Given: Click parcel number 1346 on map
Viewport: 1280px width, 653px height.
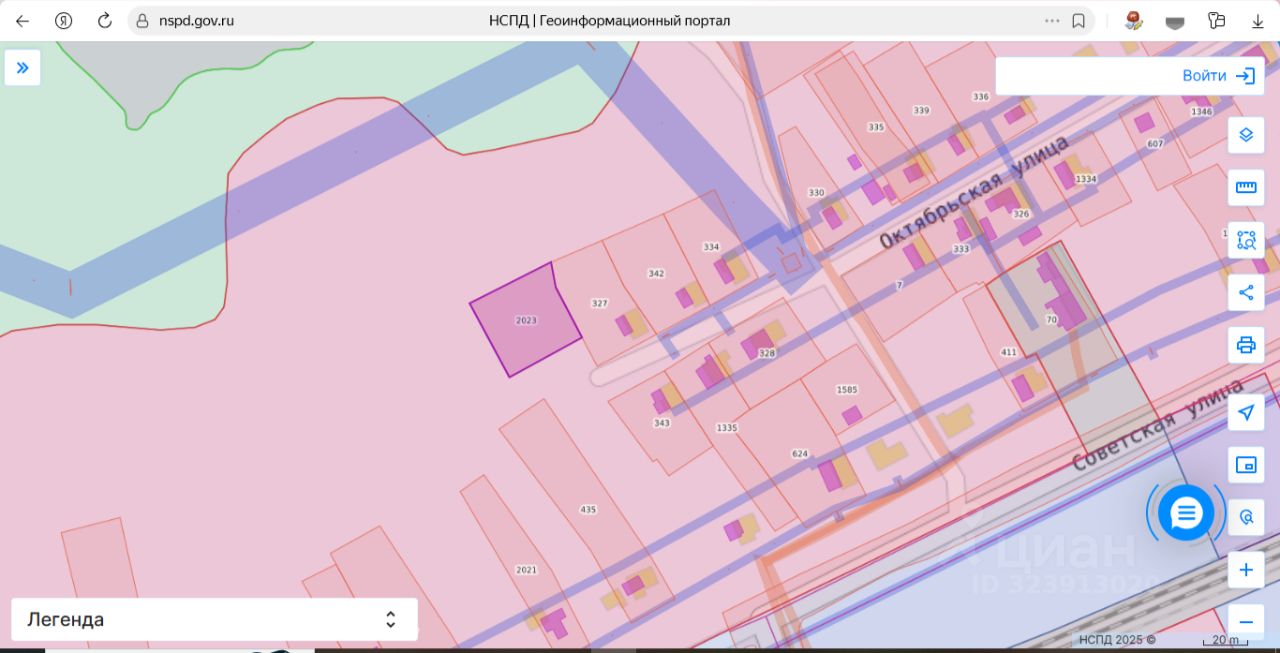Looking at the screenshot, I should point(1202,111).
